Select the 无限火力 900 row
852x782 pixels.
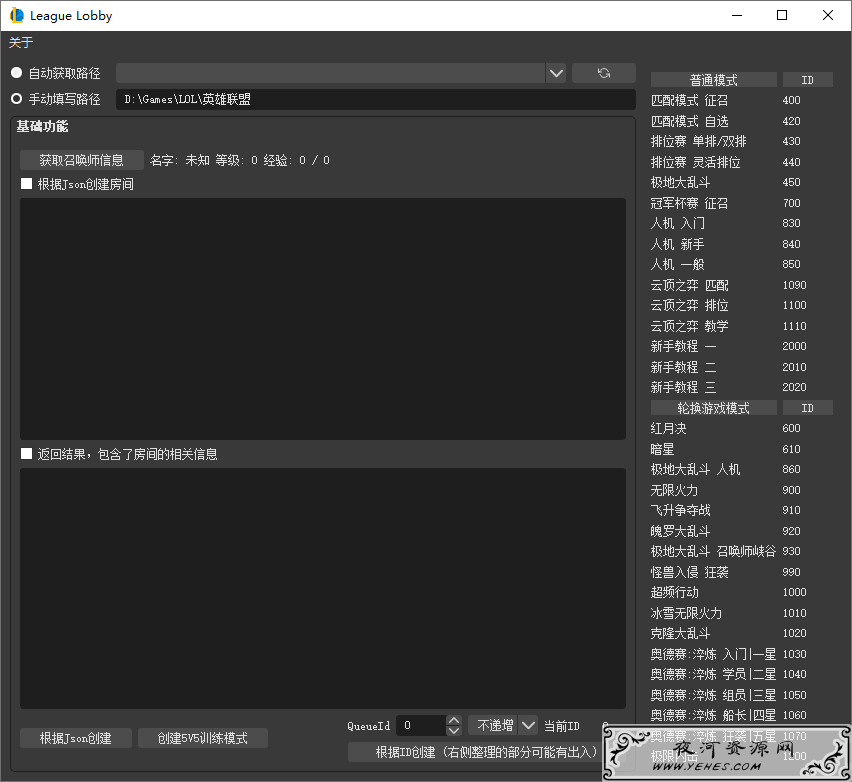pos(742,490)
